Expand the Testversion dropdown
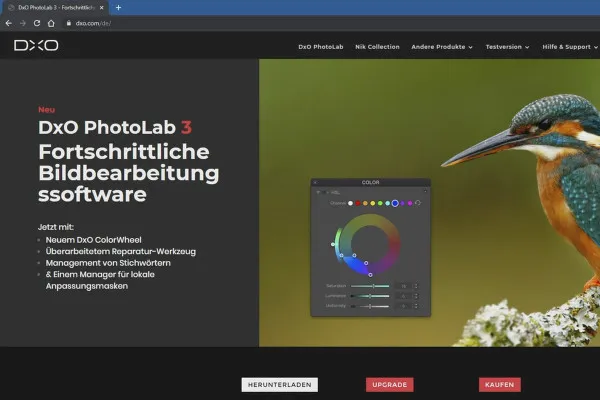Image resolution: width=600 pixels, height=400 pixels. (507, 47)
